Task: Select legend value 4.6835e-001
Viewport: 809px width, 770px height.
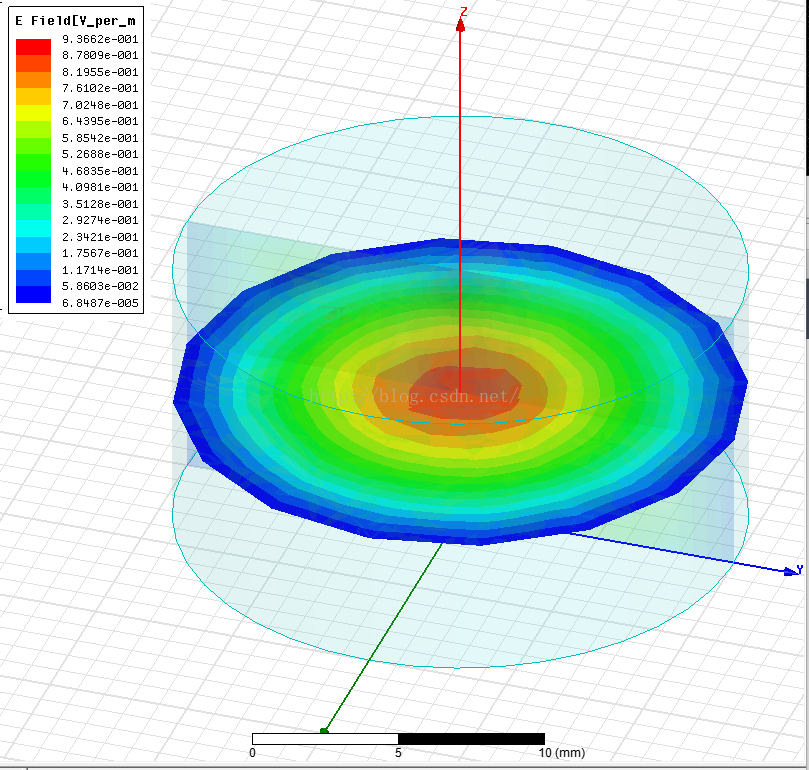Action: 100,171
